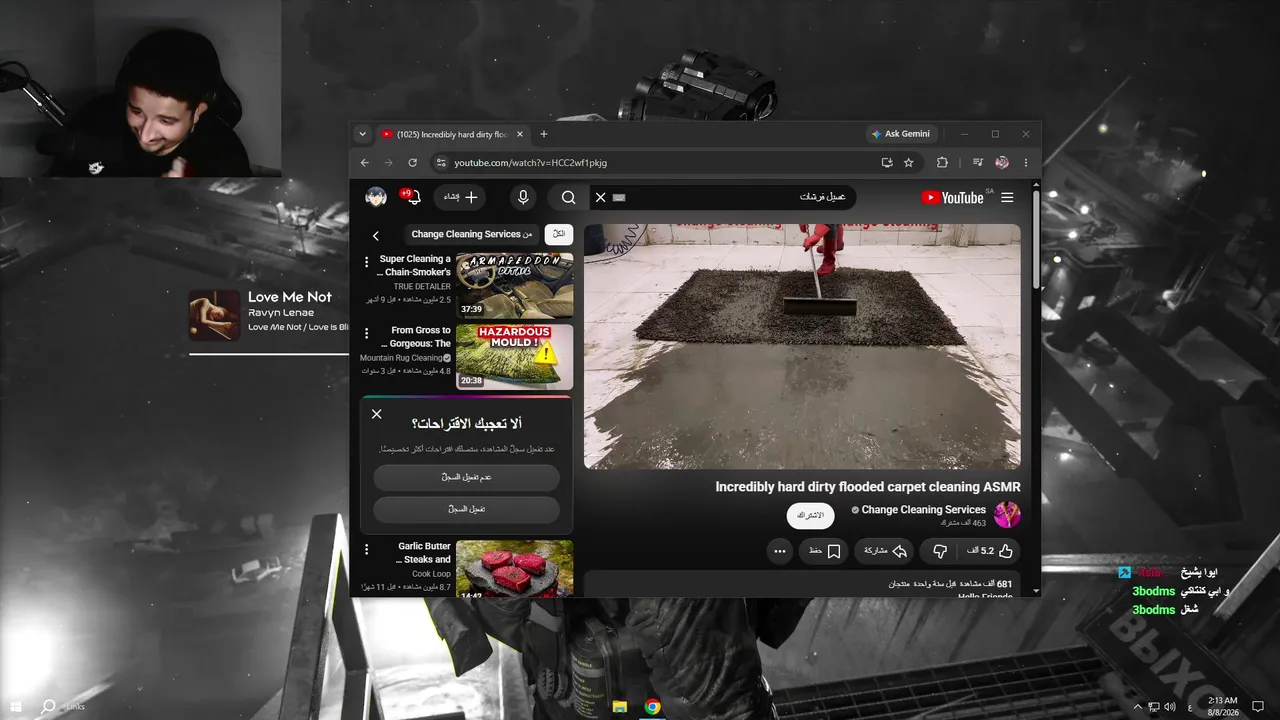Dismiss the suggestions prompt card
This screenshot has width=1280, height=720.
click(x=376, y=414)
